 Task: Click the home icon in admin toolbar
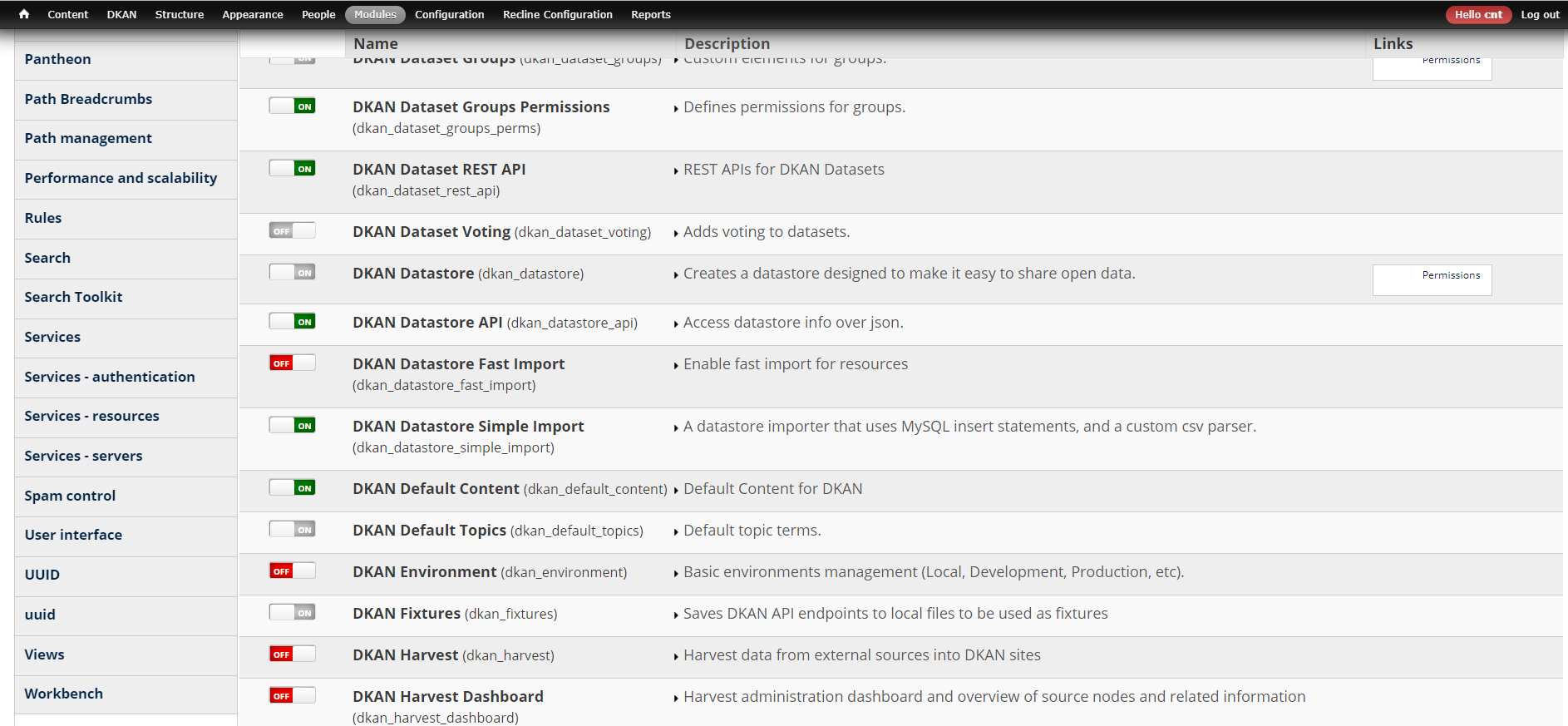[24, 14]
